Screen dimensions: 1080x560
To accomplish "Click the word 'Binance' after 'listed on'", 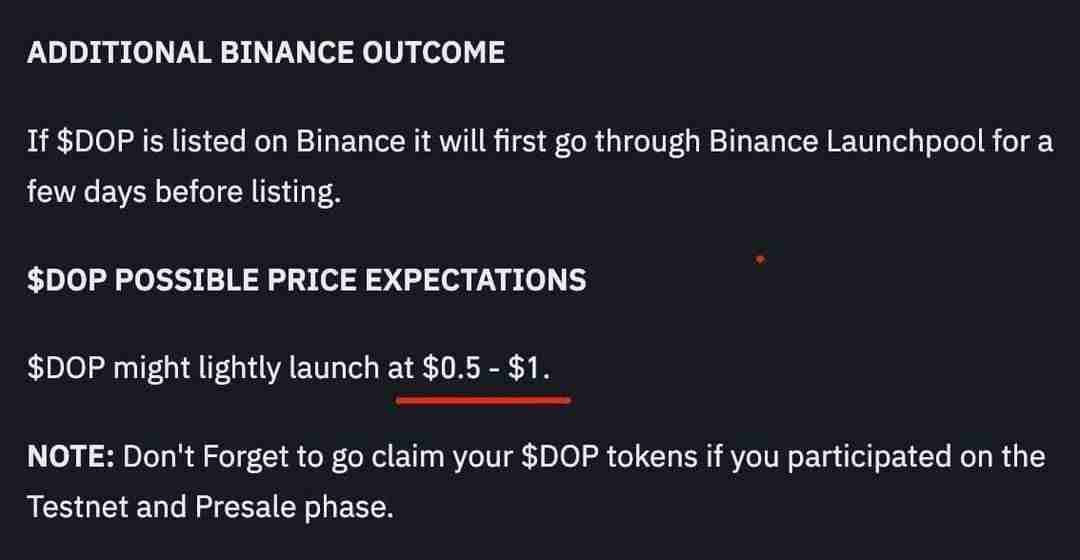I will coord(351,142).
